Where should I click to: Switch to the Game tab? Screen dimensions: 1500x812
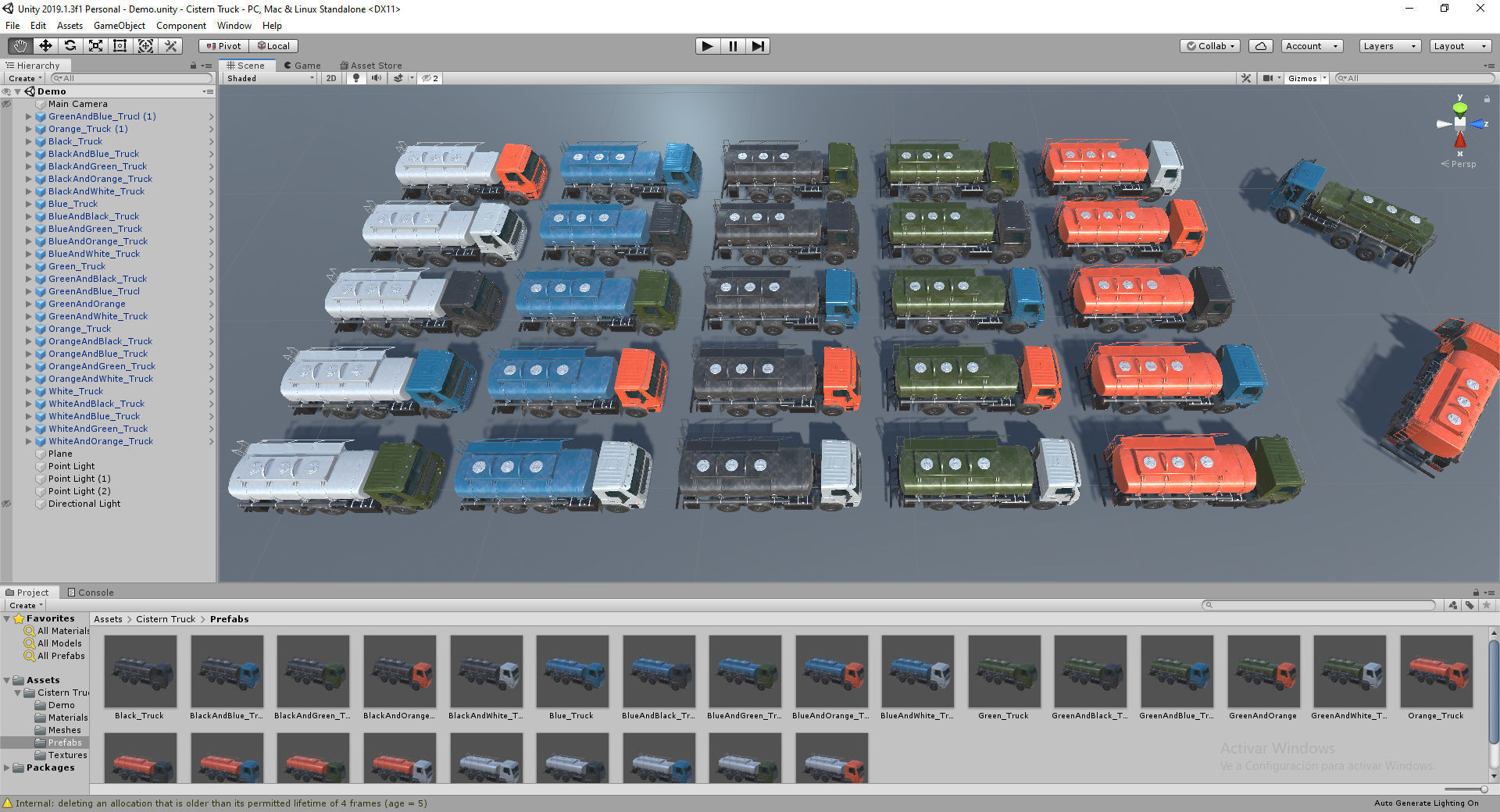click(302, 66)
